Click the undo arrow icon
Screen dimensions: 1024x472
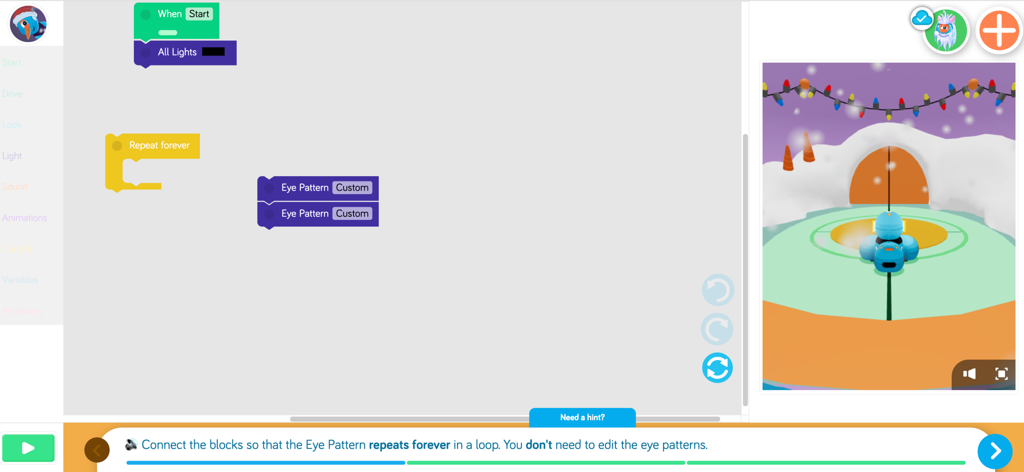tap(717, 290)
